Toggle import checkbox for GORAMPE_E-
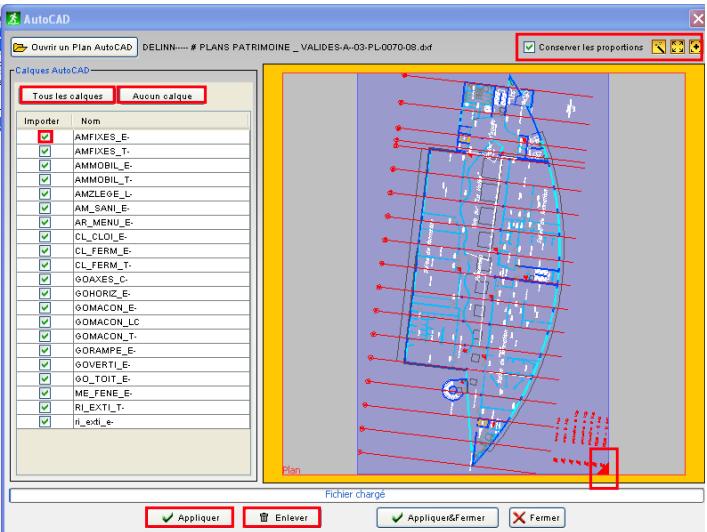 pos(45,350)
